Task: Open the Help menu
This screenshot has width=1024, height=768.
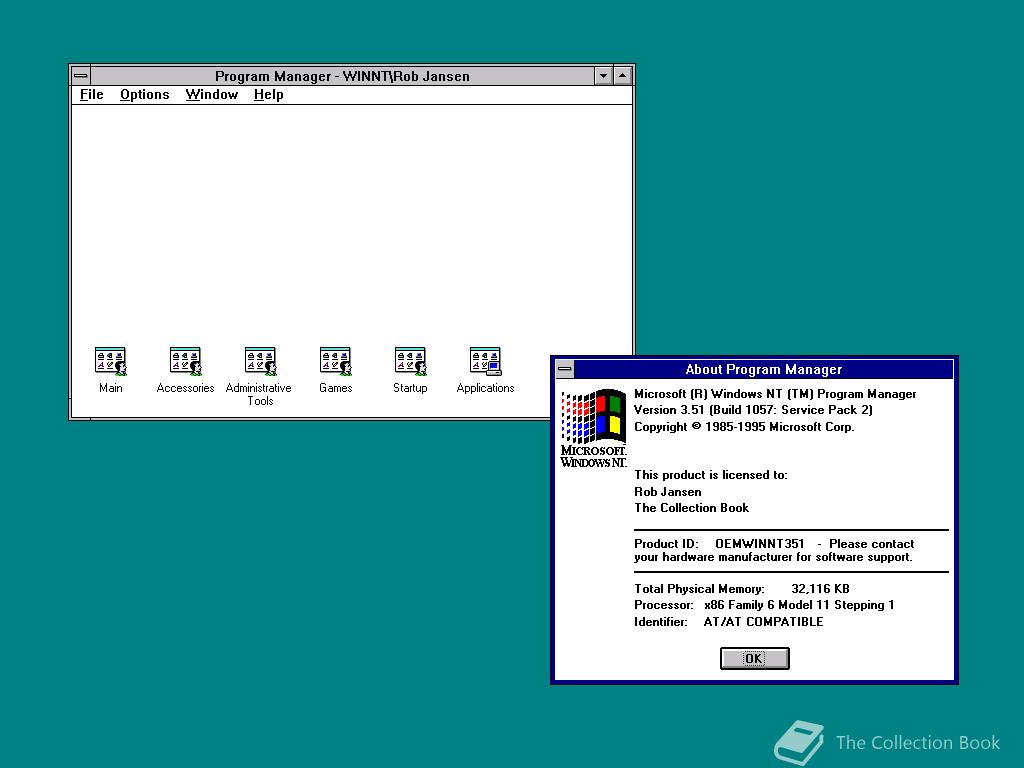Action: 268,94
